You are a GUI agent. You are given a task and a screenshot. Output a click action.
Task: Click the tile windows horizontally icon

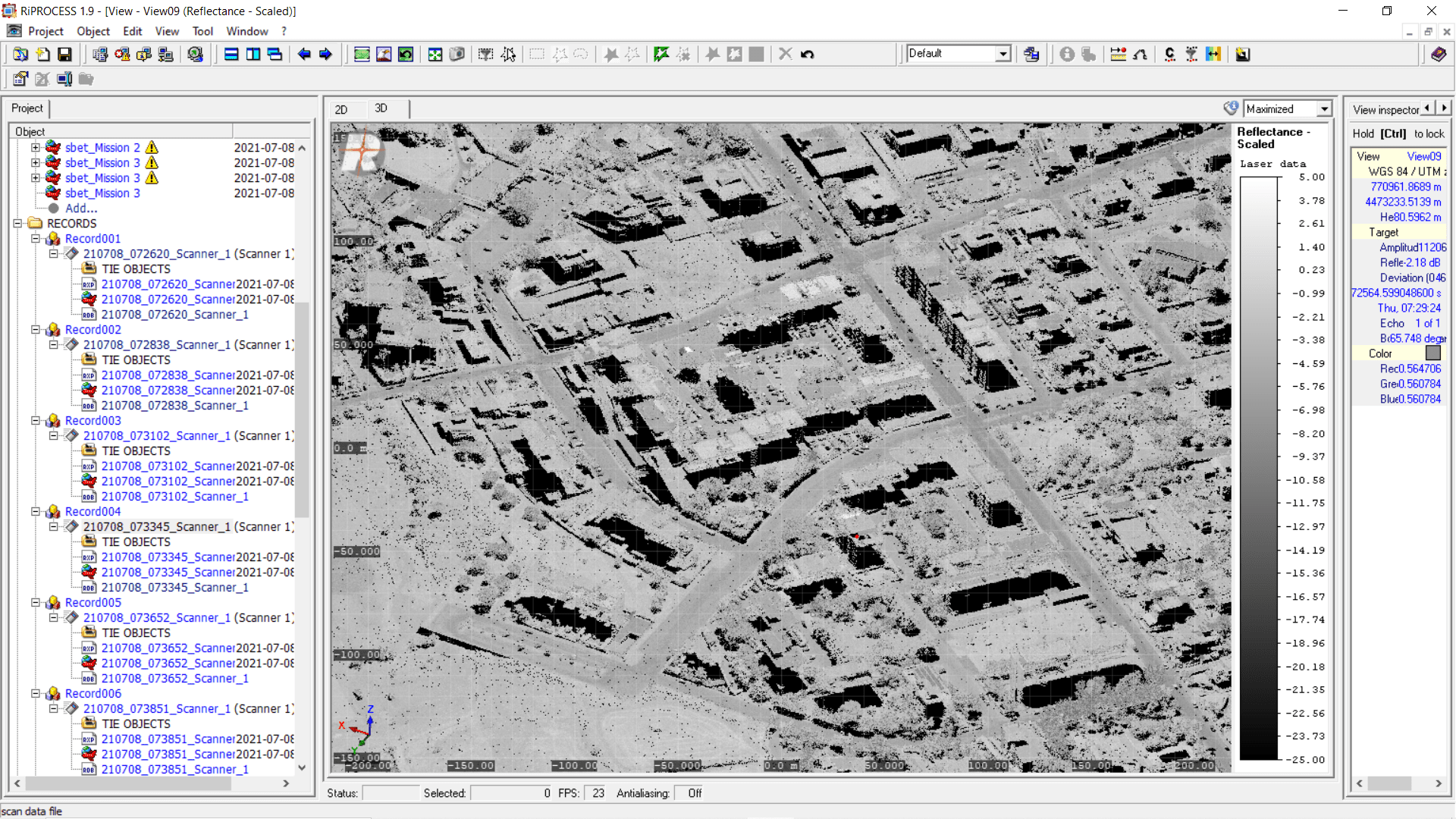coord(231,55)
